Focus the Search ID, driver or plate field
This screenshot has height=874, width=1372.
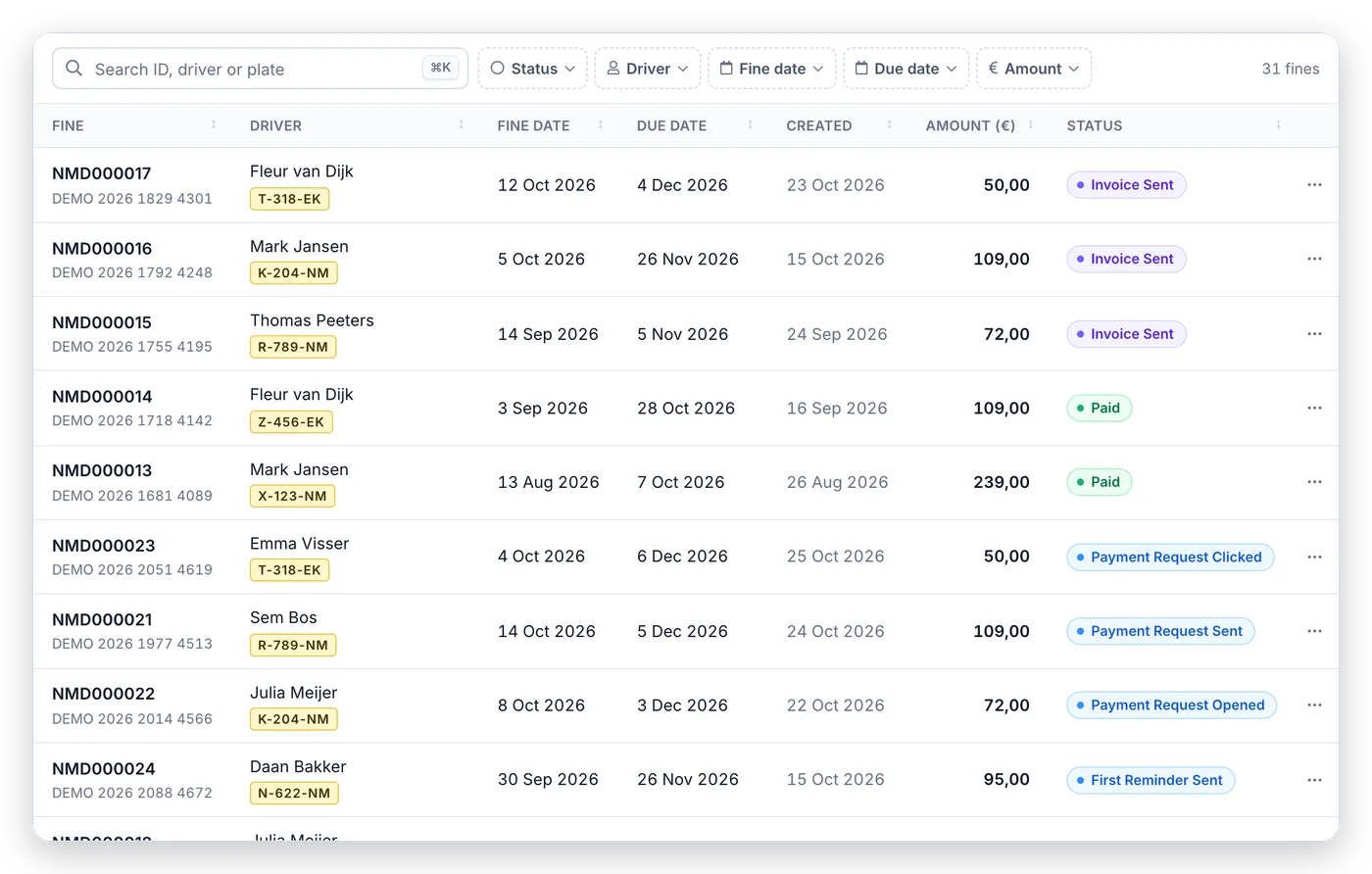[260, 69]
